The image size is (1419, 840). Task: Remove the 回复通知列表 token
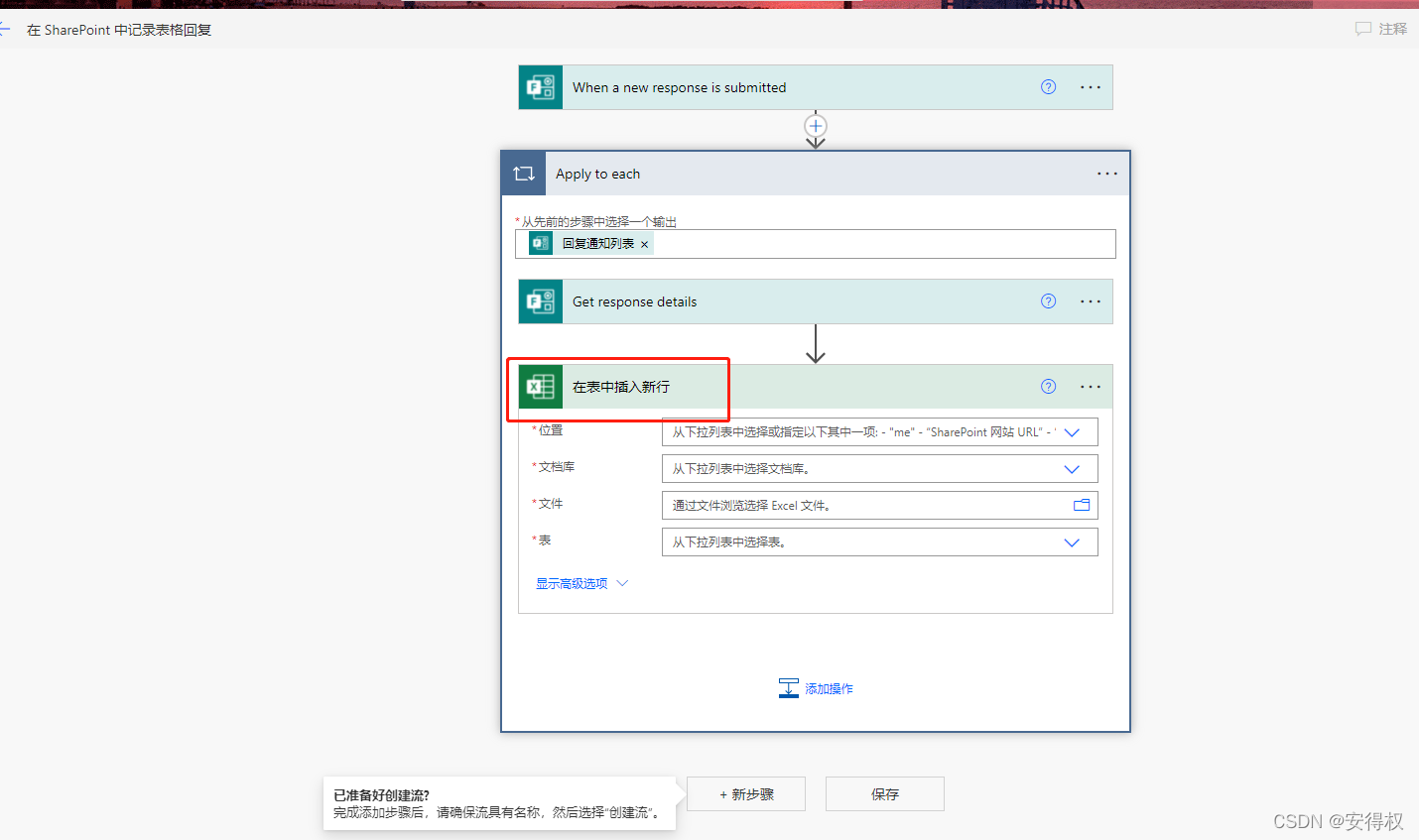[x=644, y=244]
